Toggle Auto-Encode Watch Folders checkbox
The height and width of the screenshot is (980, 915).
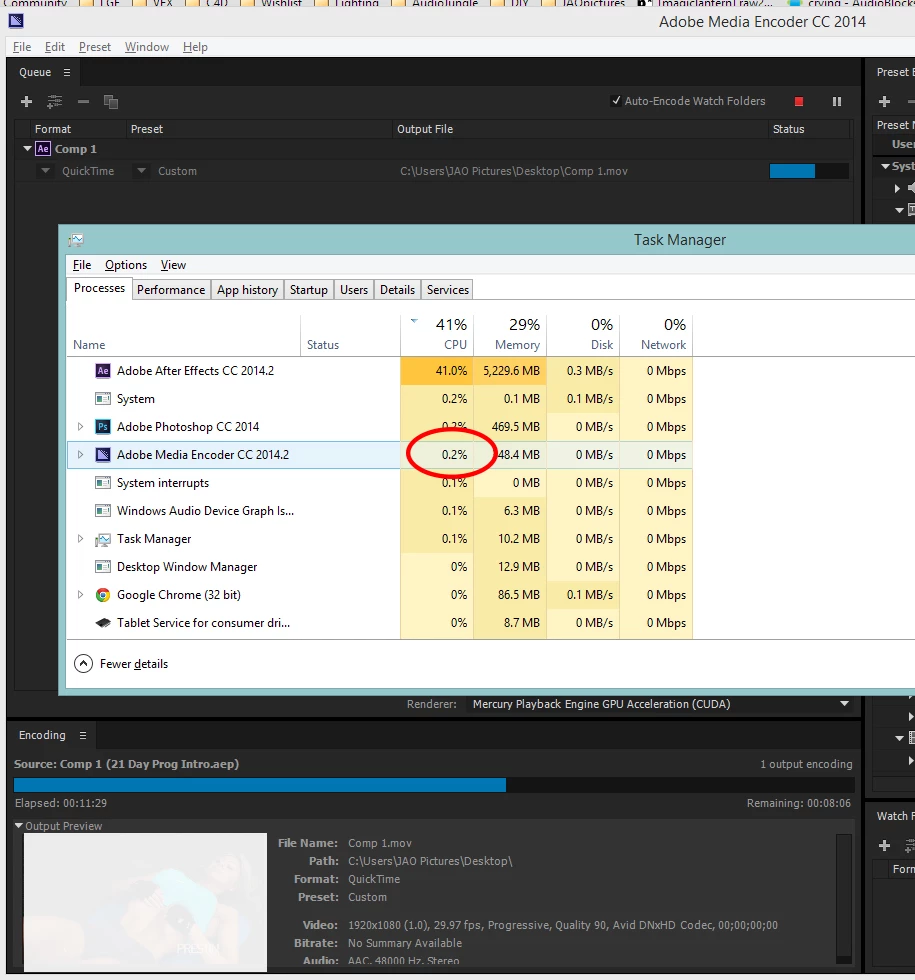pyautogui.click(x=616, y=101)
